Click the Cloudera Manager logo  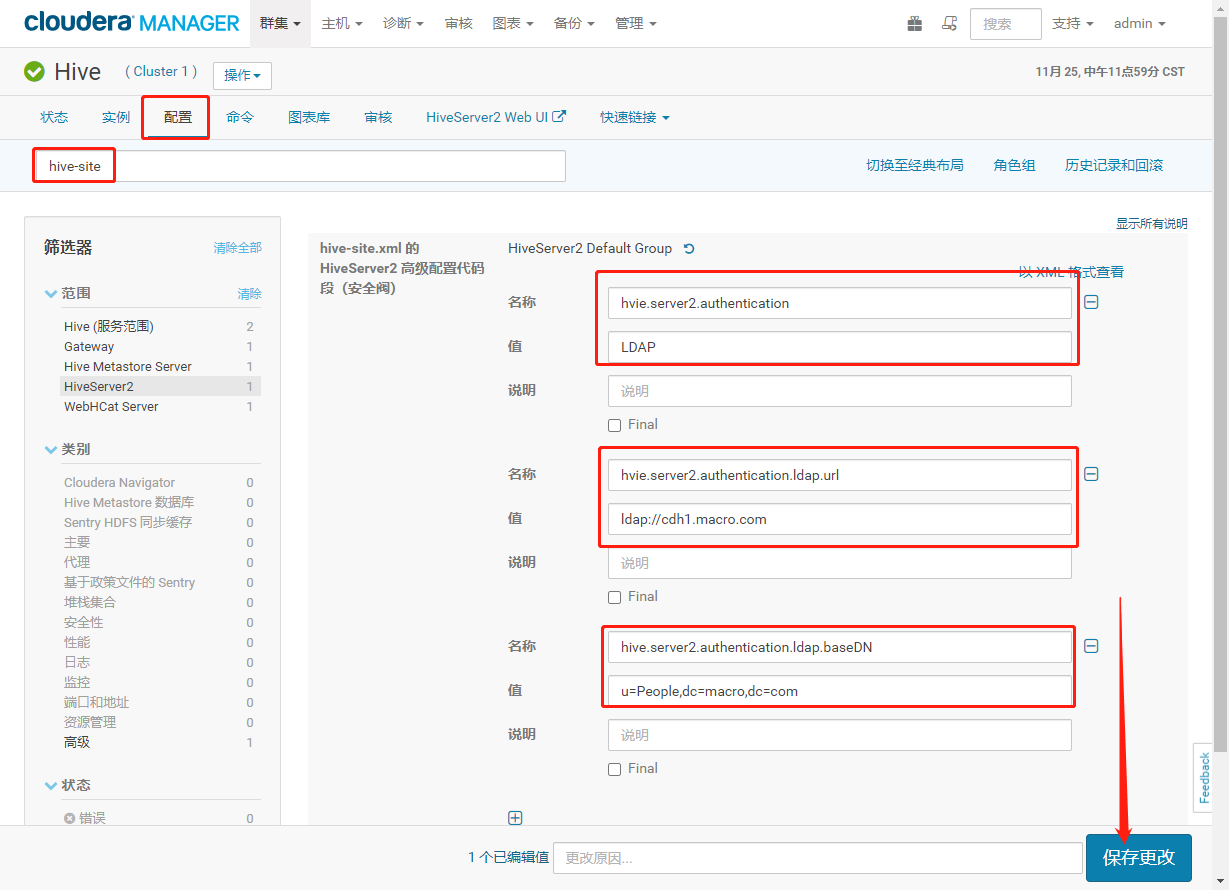132,22
